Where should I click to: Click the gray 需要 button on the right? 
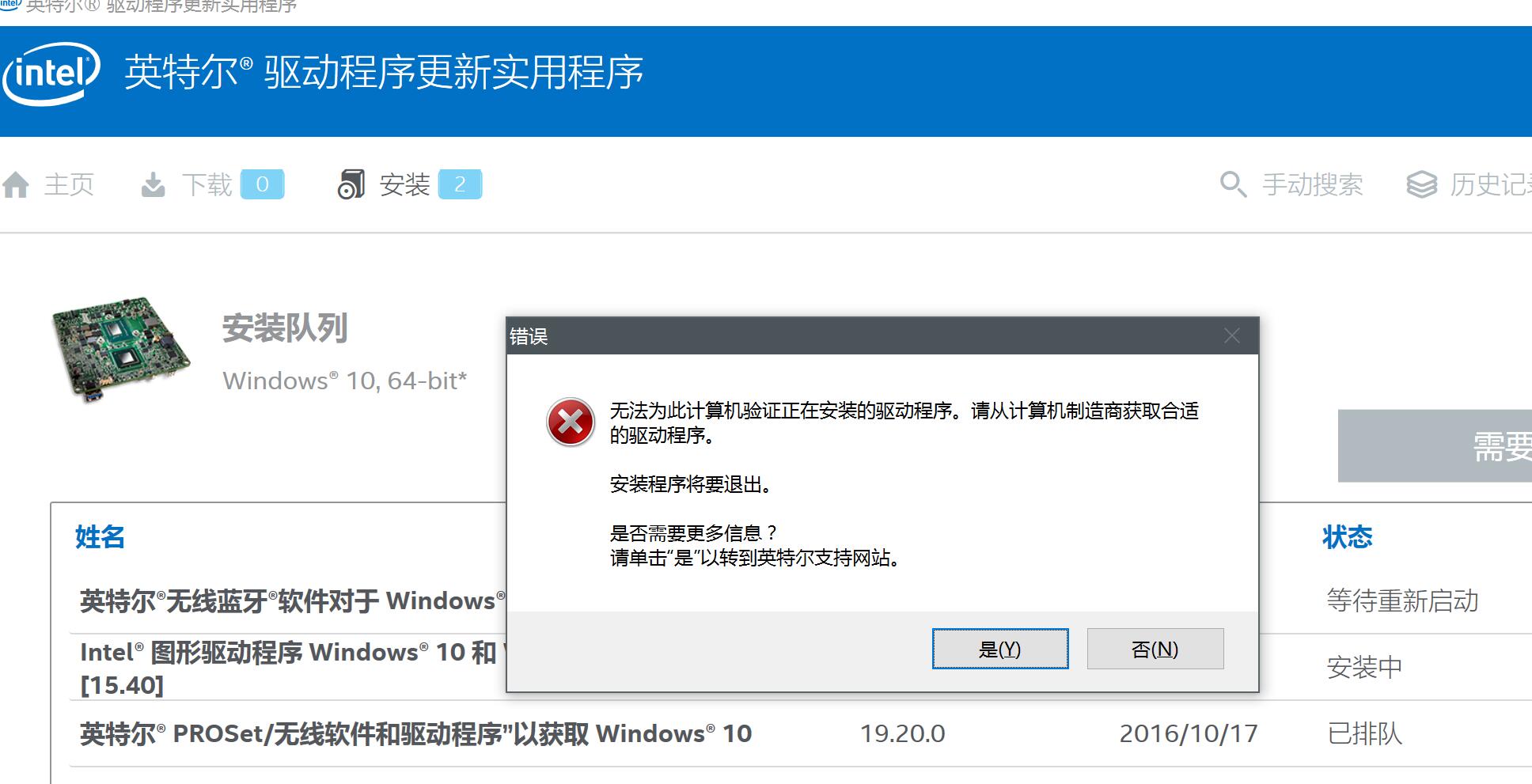(x=1435, y=446)
